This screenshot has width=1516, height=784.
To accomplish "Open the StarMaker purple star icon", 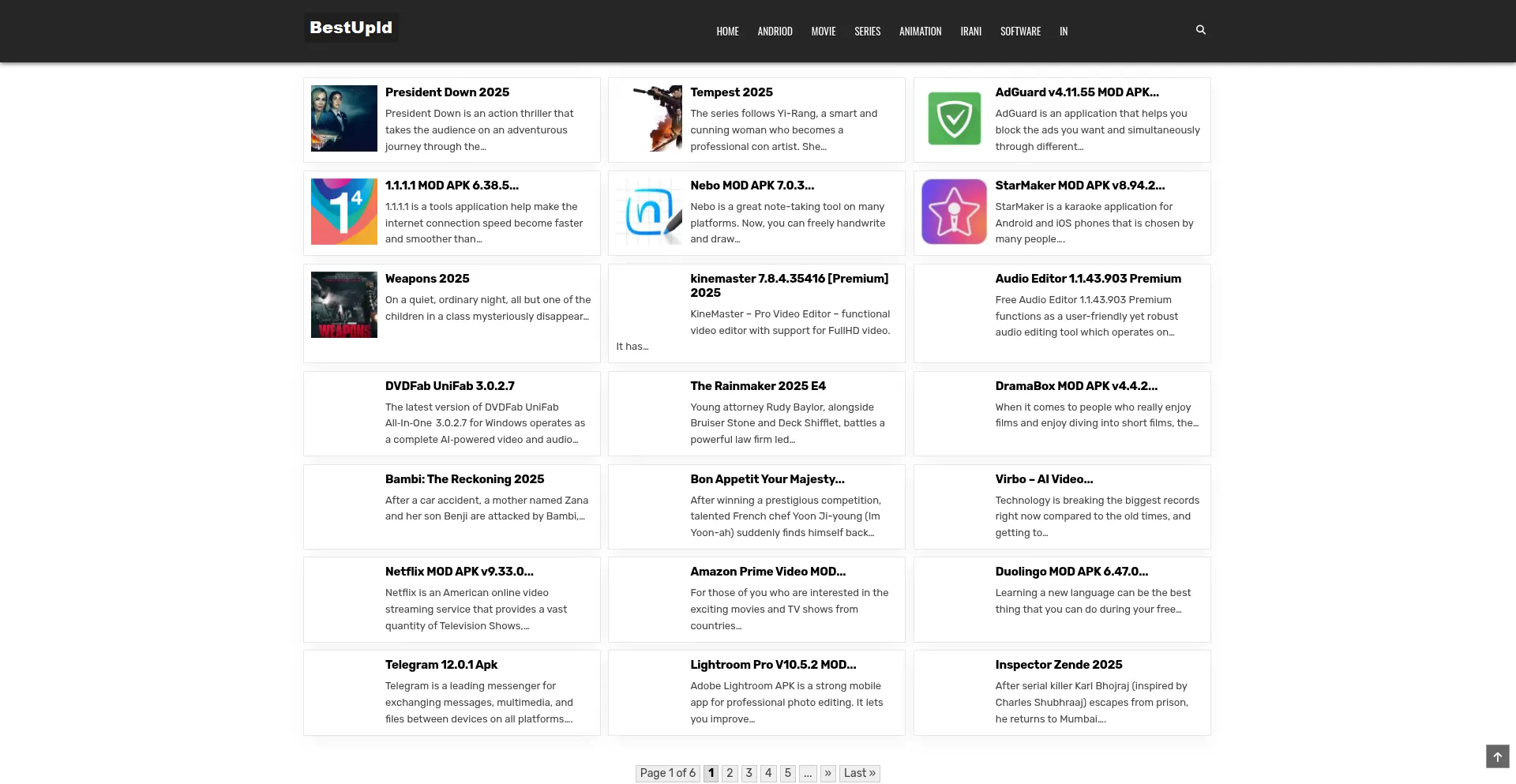I will pyautogui.click(x=954, y=212).
